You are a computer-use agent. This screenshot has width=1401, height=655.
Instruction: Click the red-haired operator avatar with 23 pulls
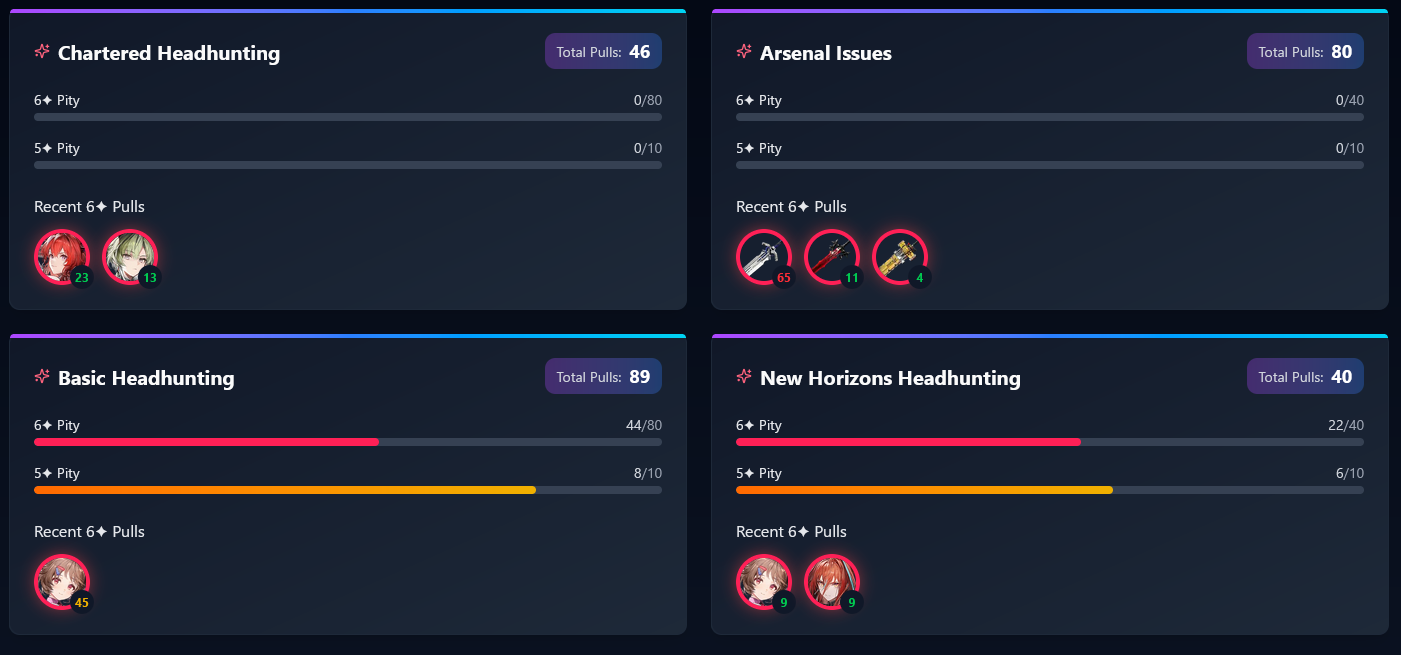tap(62, 257)
